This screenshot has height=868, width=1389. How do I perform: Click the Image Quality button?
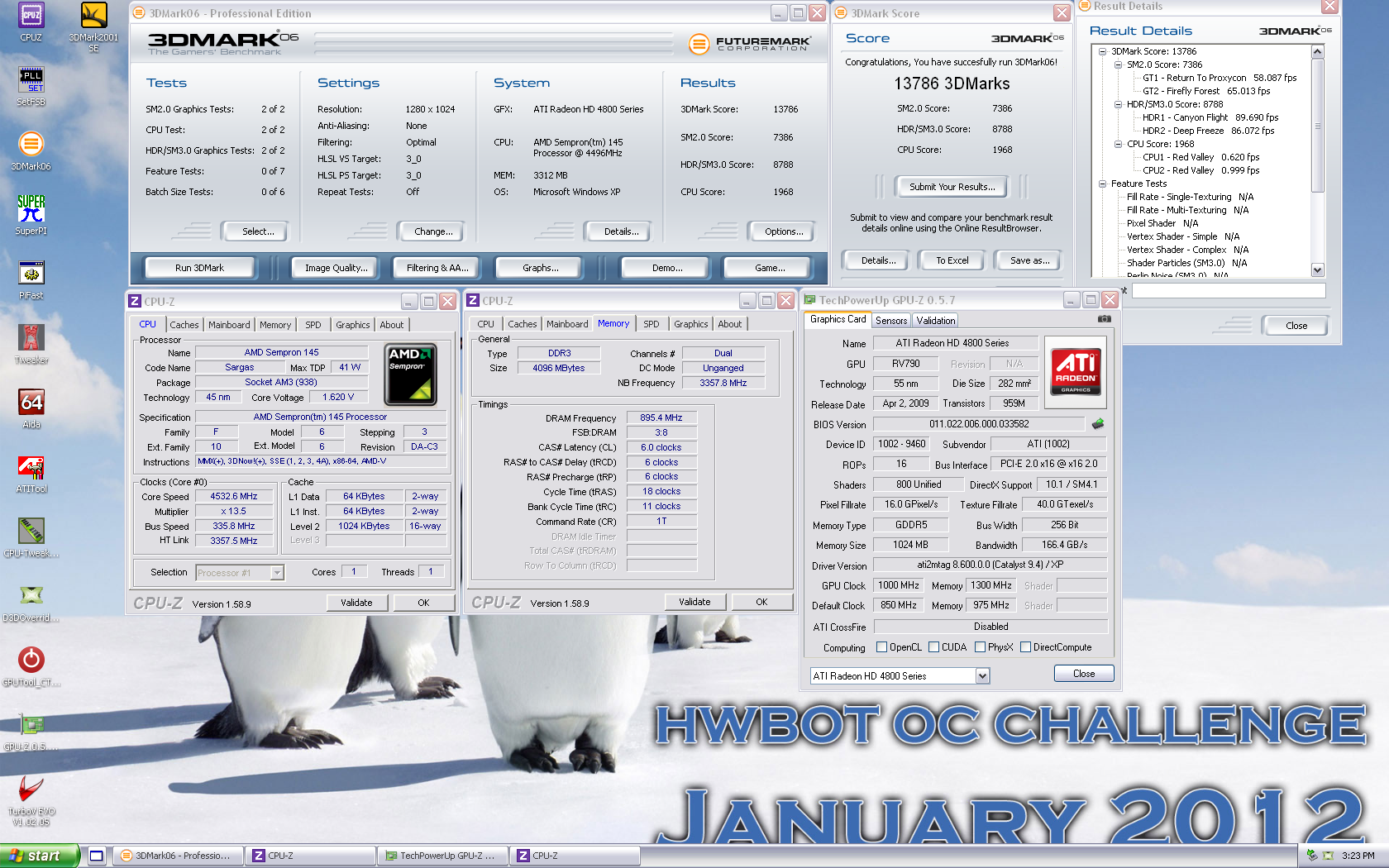(x=336, y=268)
